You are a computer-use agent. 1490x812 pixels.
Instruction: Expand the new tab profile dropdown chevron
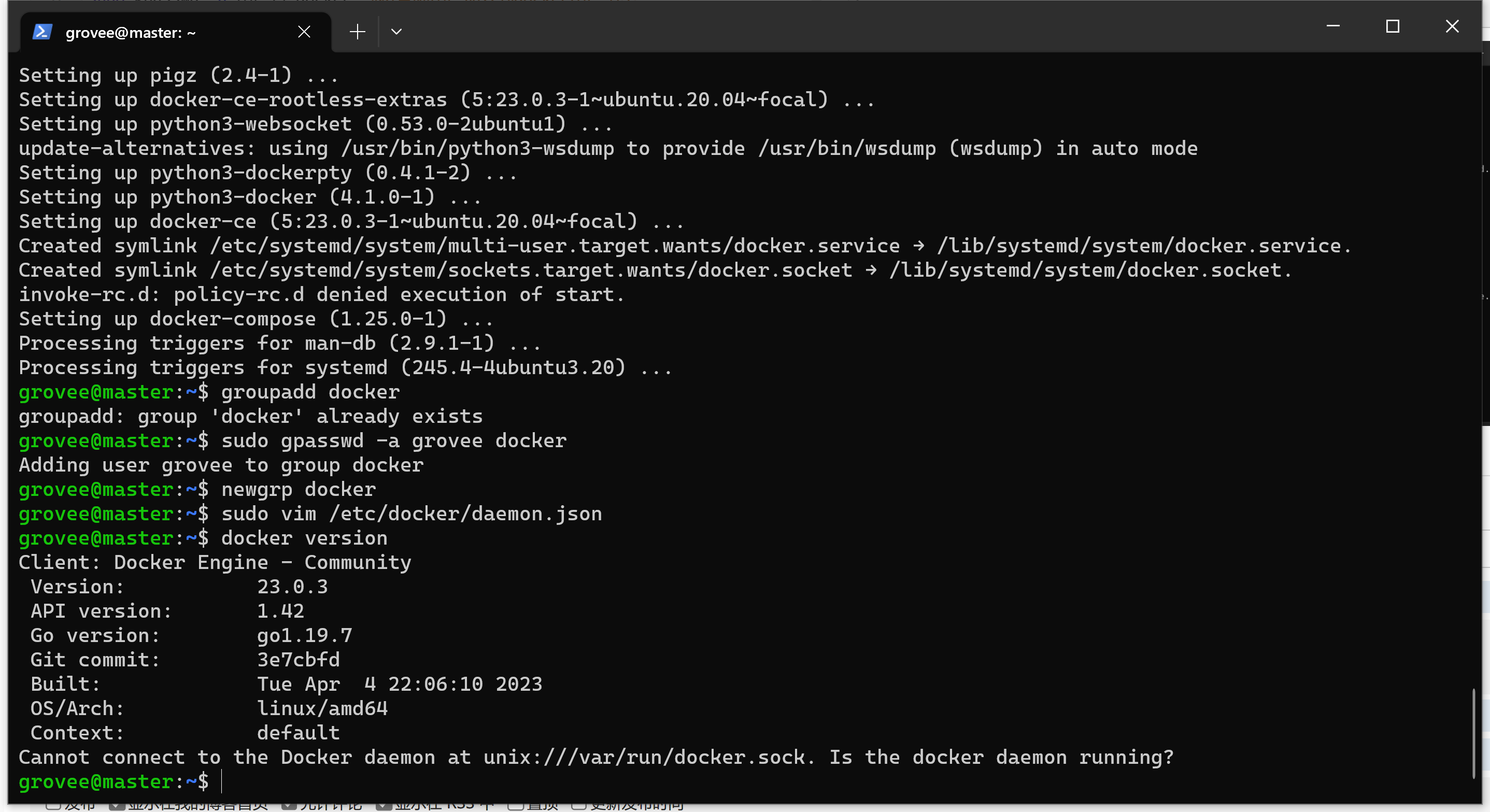tap(396, 32)
